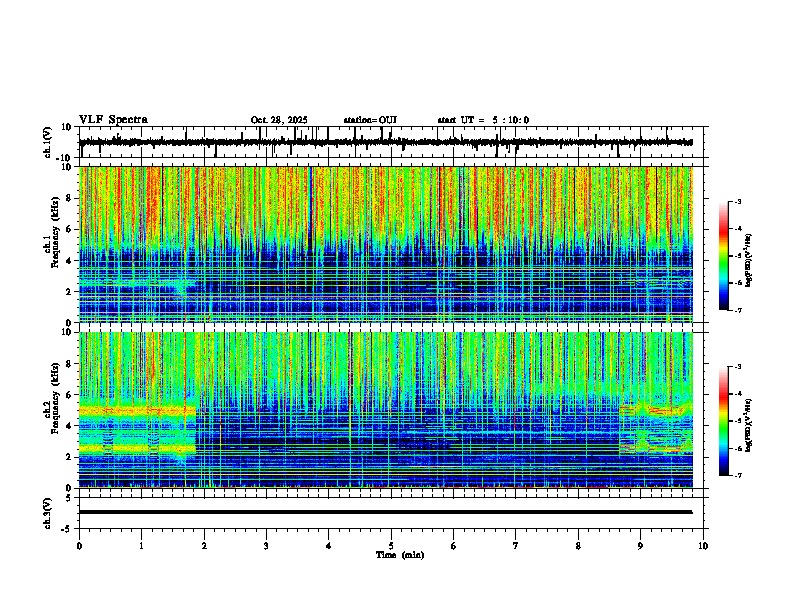Click time axis tick label '5'
Viewport: 792px width, 612px height.
pyautogui.click(x=391, y=546)
